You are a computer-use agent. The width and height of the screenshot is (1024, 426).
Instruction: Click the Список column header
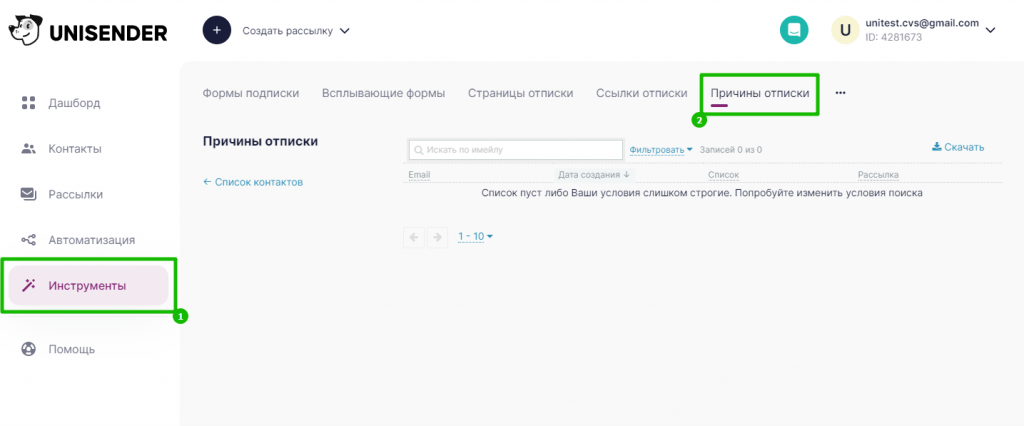coord(724,175)
